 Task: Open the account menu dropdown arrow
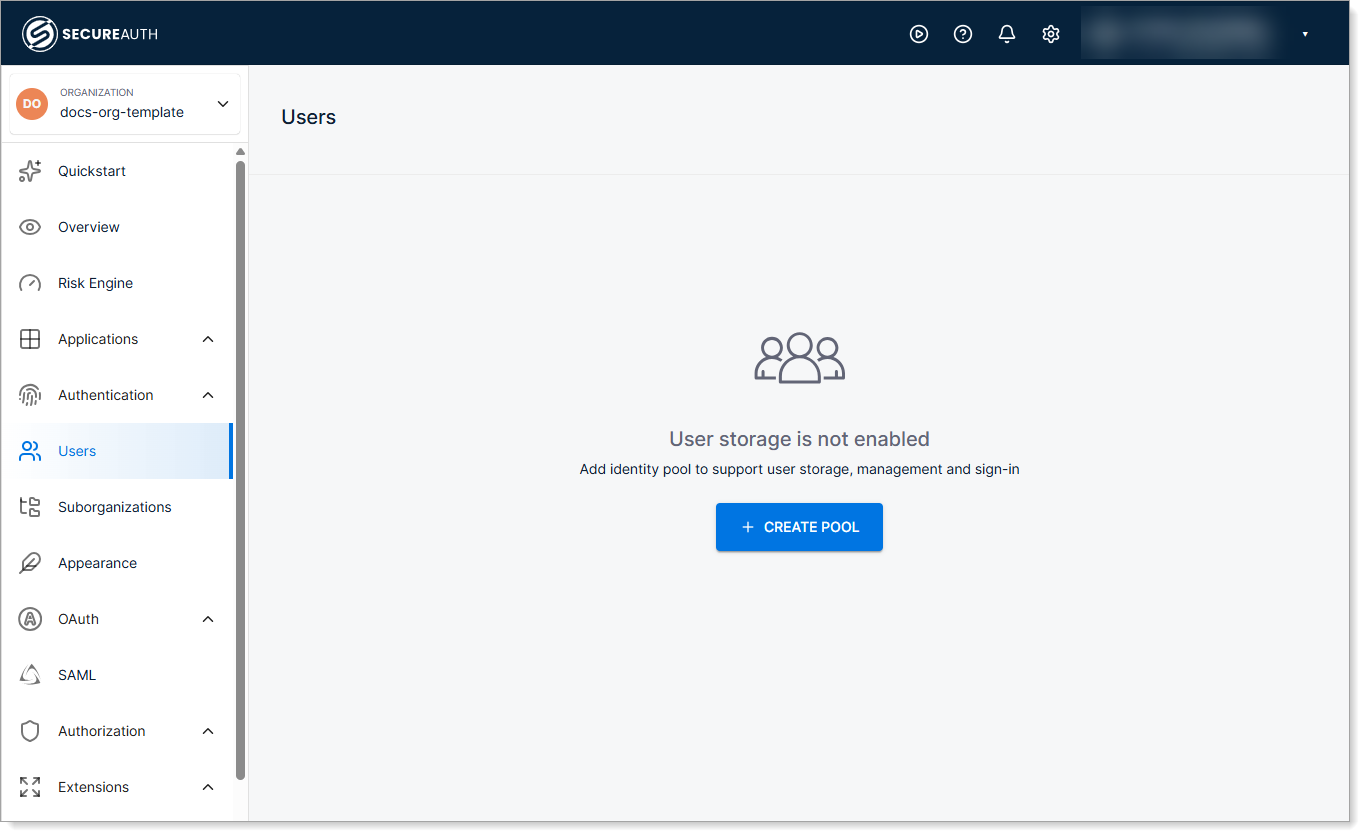(x=1304, y=33)
